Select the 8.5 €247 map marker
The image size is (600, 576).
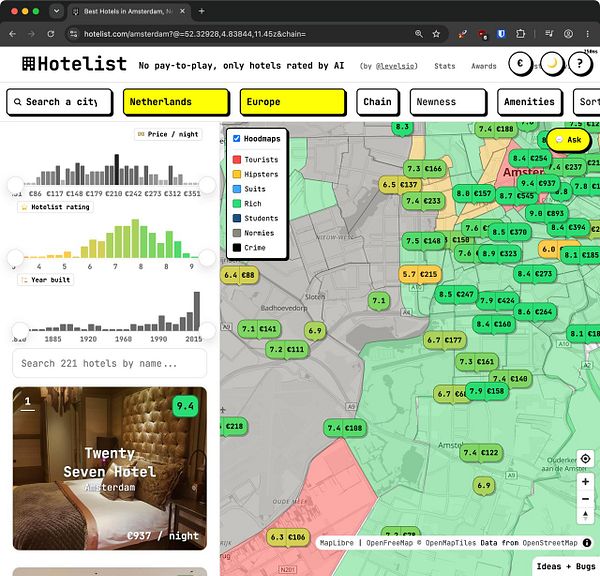click(x=456, y=295)
